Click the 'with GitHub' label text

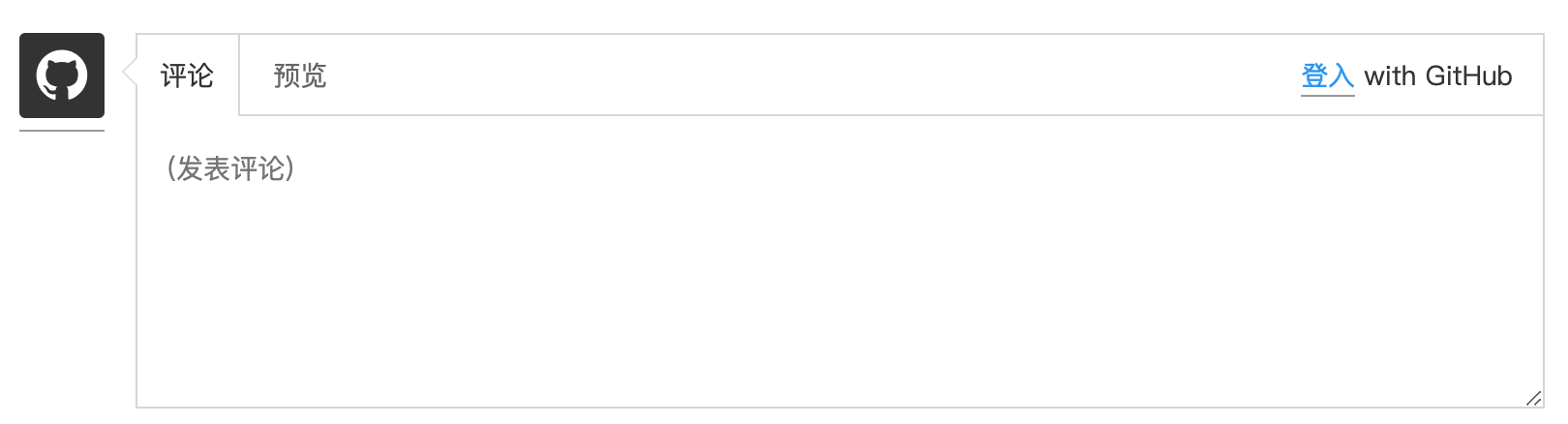(x=1438, y=76)
